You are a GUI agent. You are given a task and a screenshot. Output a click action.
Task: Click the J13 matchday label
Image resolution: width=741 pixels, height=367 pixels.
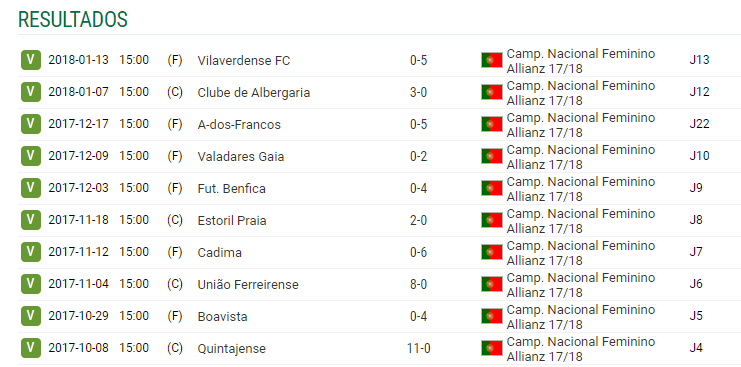(699, 60)
